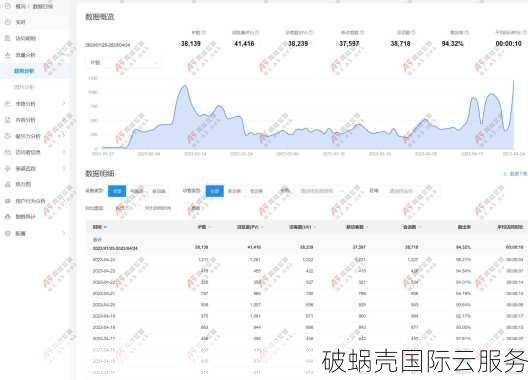
Task: Expand the 配置 sidebar chevron
Action: (x=64, y=233)
